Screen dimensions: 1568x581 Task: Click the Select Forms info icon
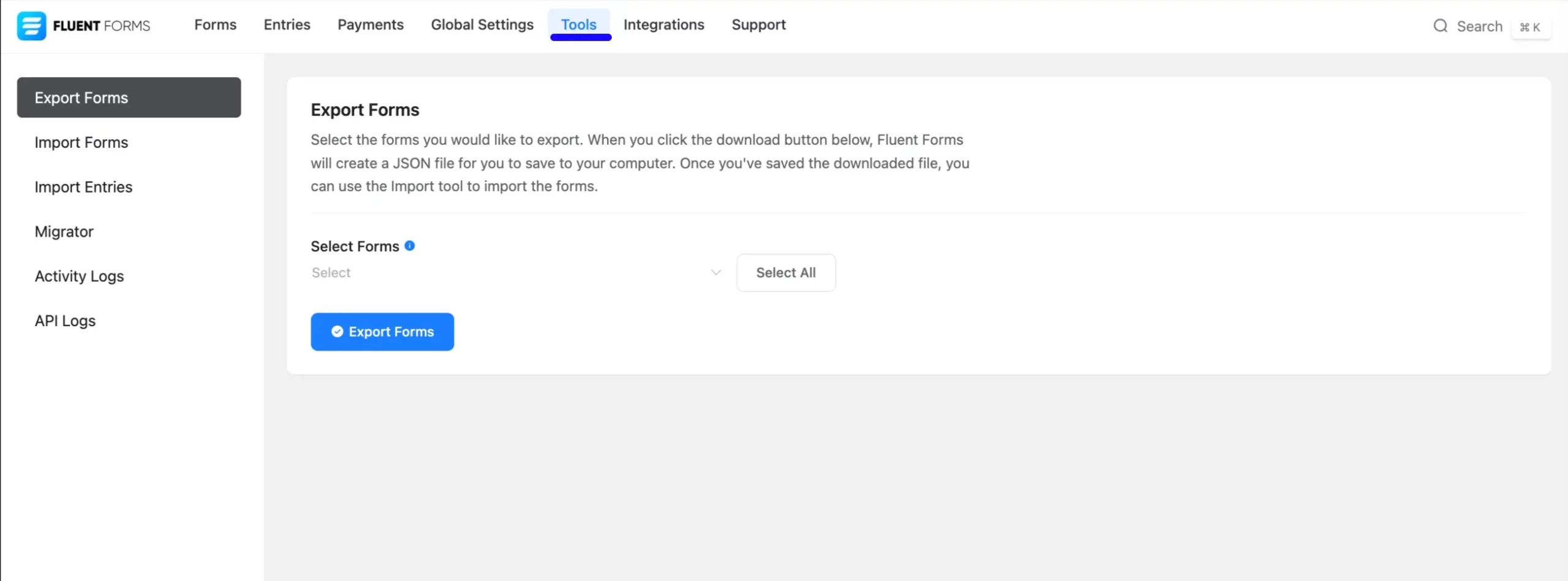tap(410, 246)
